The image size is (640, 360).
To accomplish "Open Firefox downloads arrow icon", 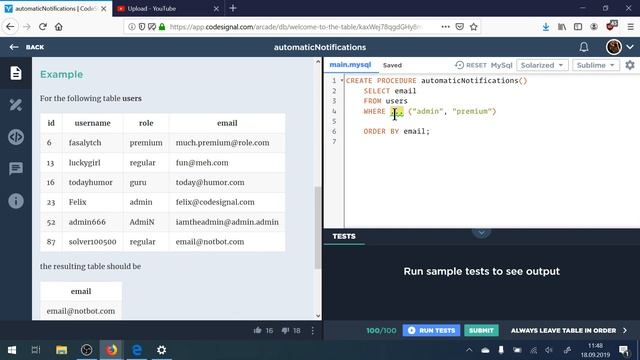I will coord(546,27).
